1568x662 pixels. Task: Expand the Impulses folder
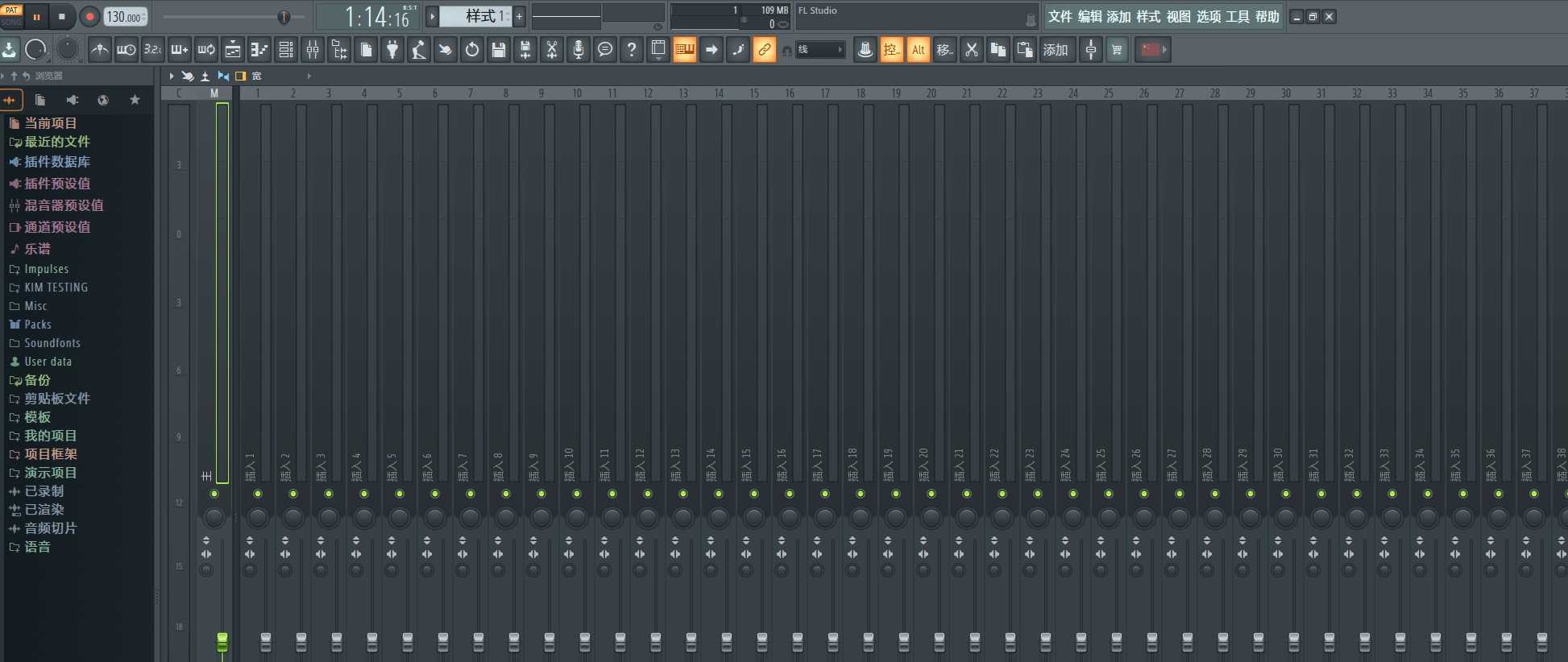[x=46, y=269]
